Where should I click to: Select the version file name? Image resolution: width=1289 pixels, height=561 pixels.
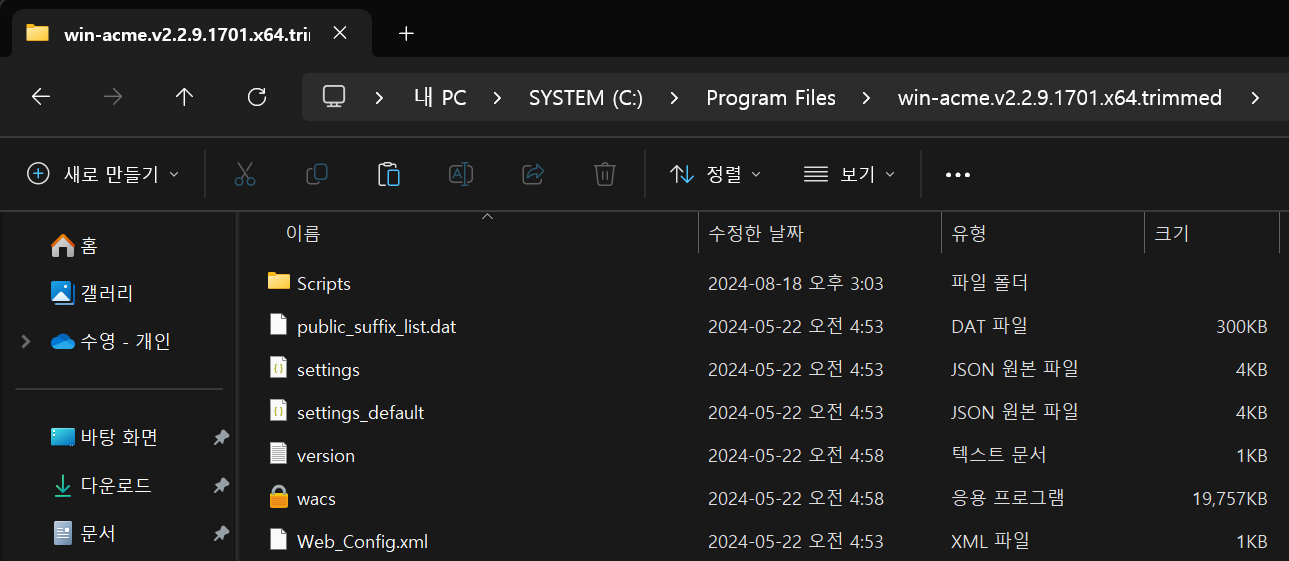(326, 456)
